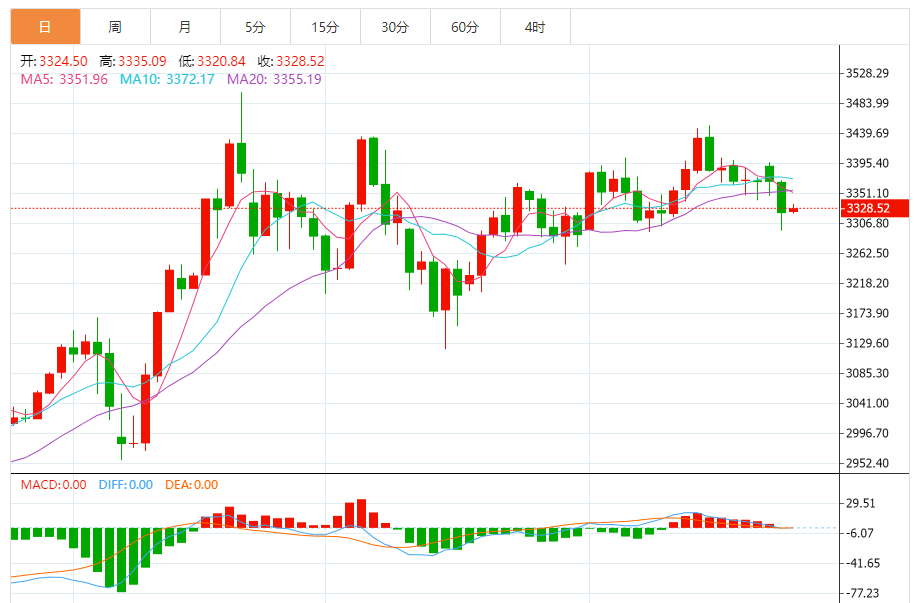Click the 3528.29 price axis label
915x603 pixels.
click(868, 74)
